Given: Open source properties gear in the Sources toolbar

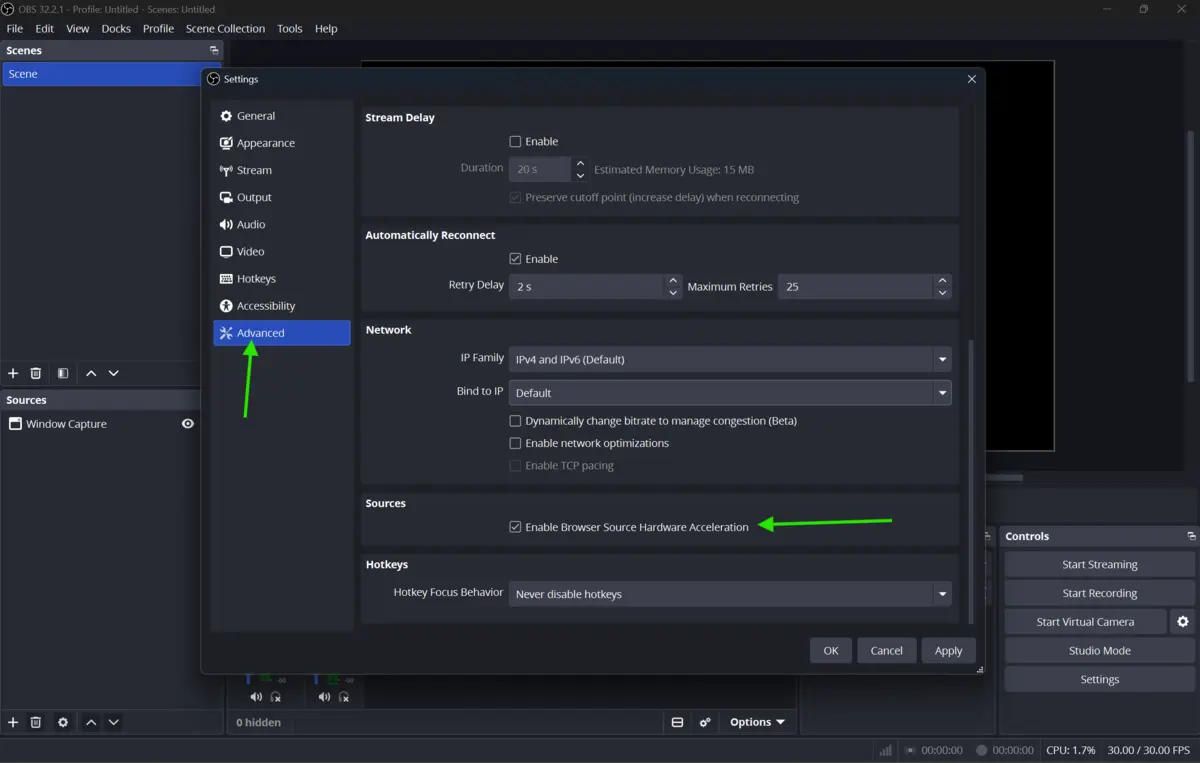Looking at the screenshot, I should coord(63,722).
